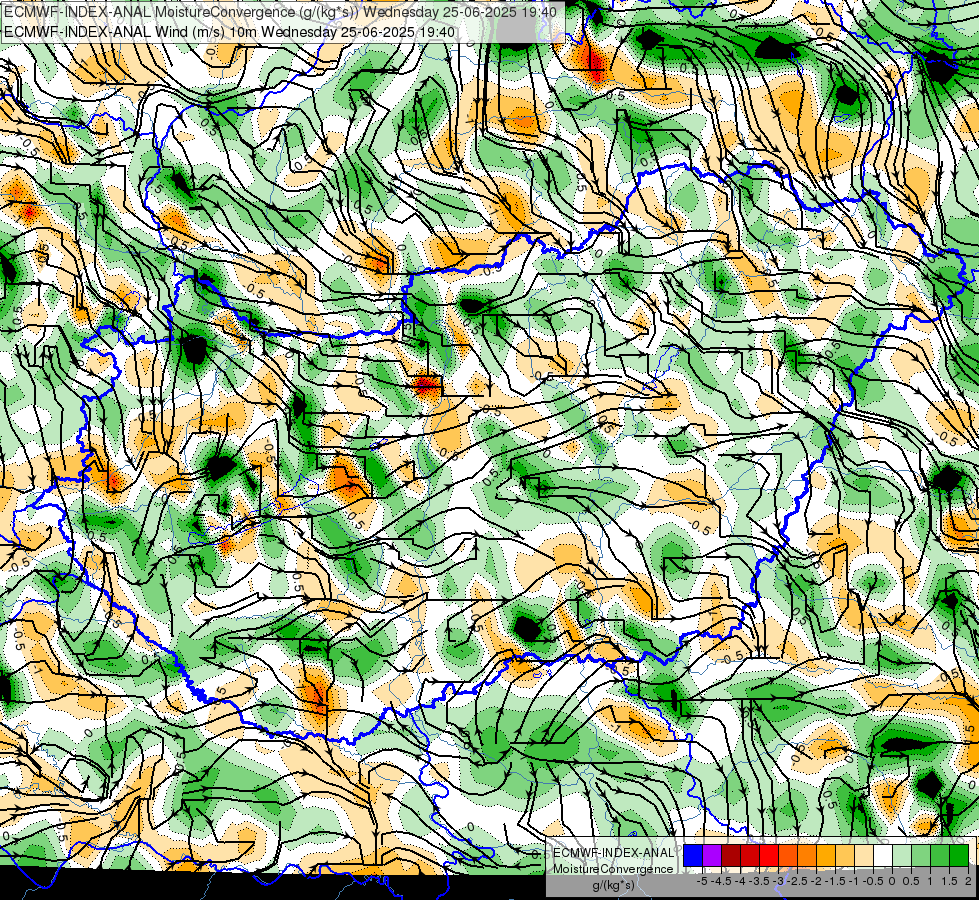Select the purple legend swatch
Viewport: 979px width, 900px height.
pos(712,856)
